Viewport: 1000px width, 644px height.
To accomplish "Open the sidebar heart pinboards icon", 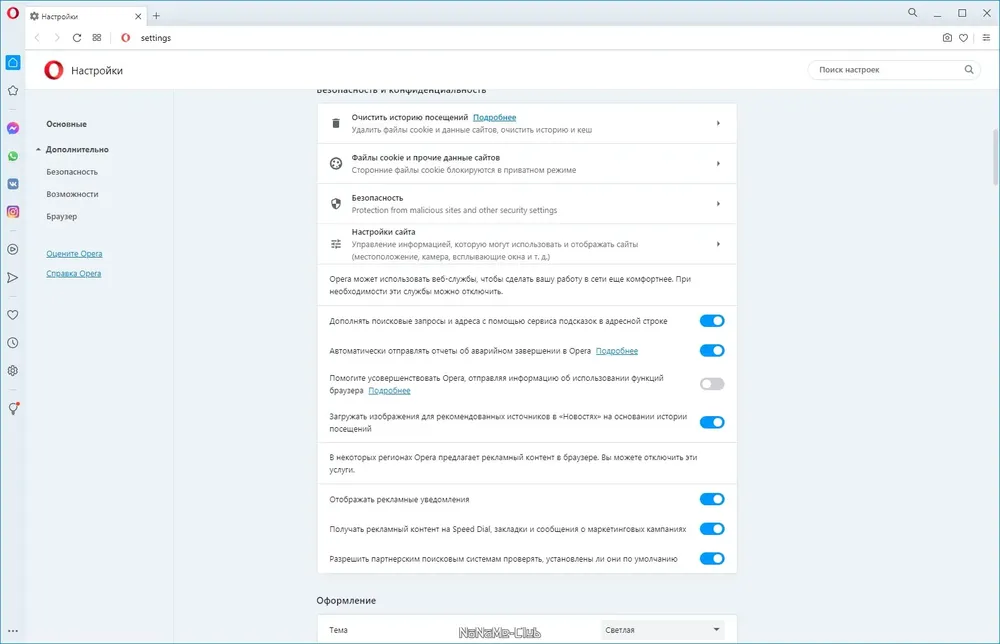I will [x=13, y=315].
